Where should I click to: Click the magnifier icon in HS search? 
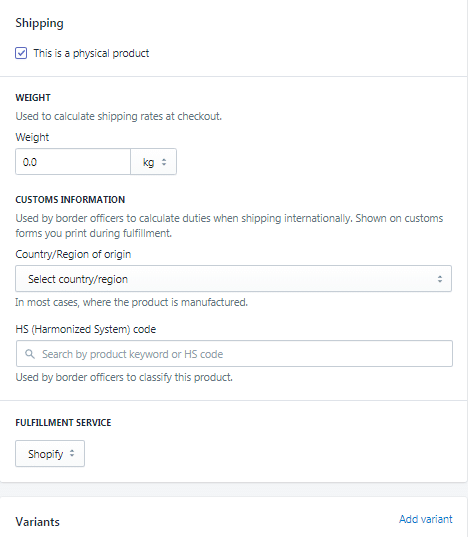click(30, 354)
